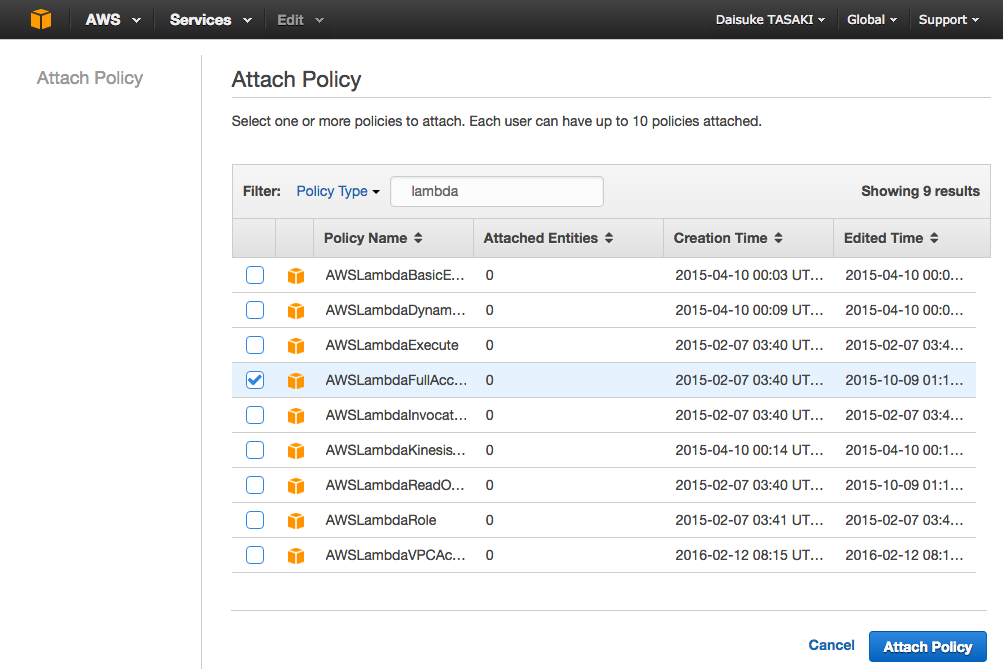Open the Global region dropdown

coord(872,20)
